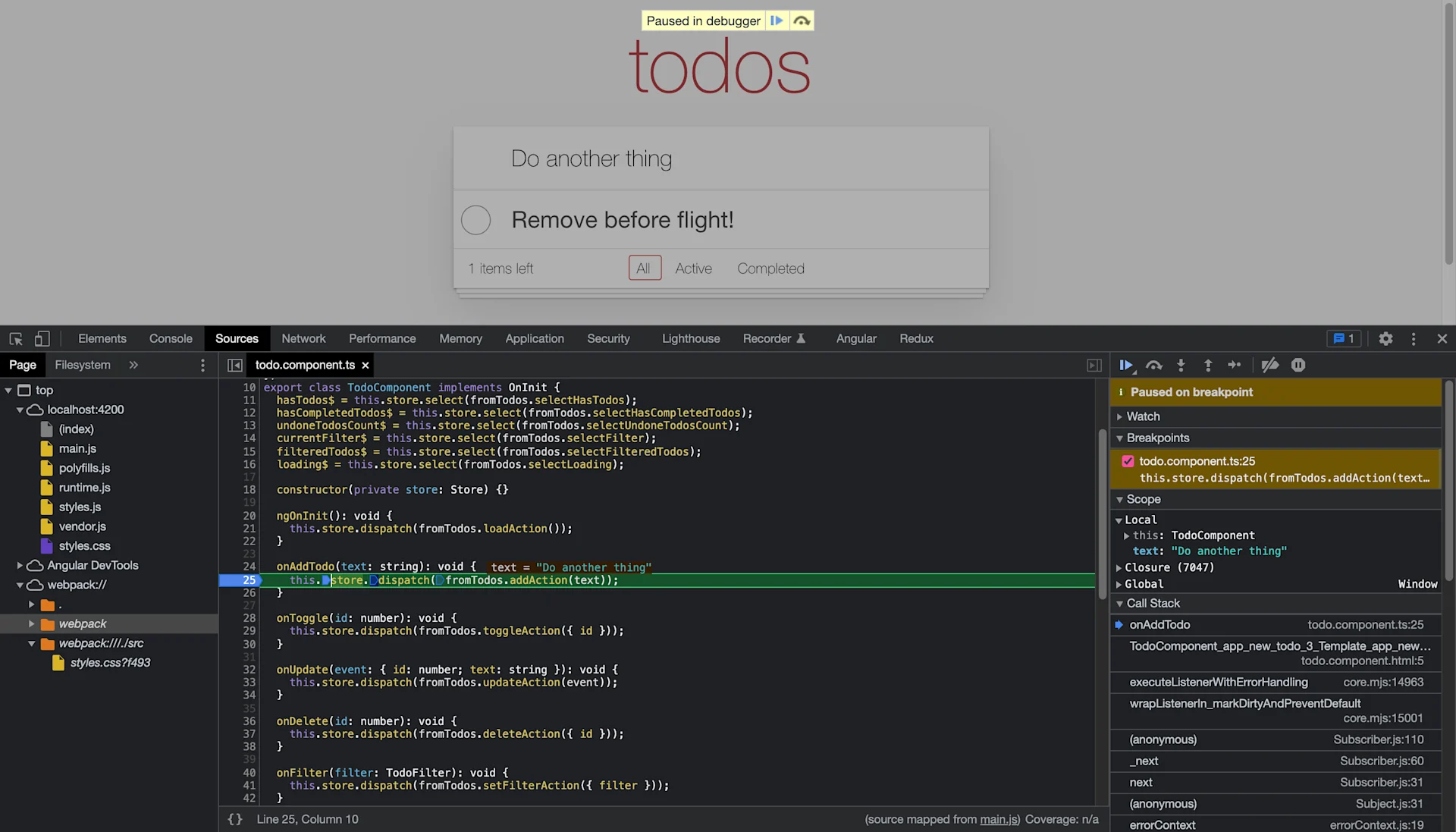Image resolution: width=1456 pixels, height=832 pixels.
Task: Open the Filesystem tab in Sources
Action: (x=82, y=365)
